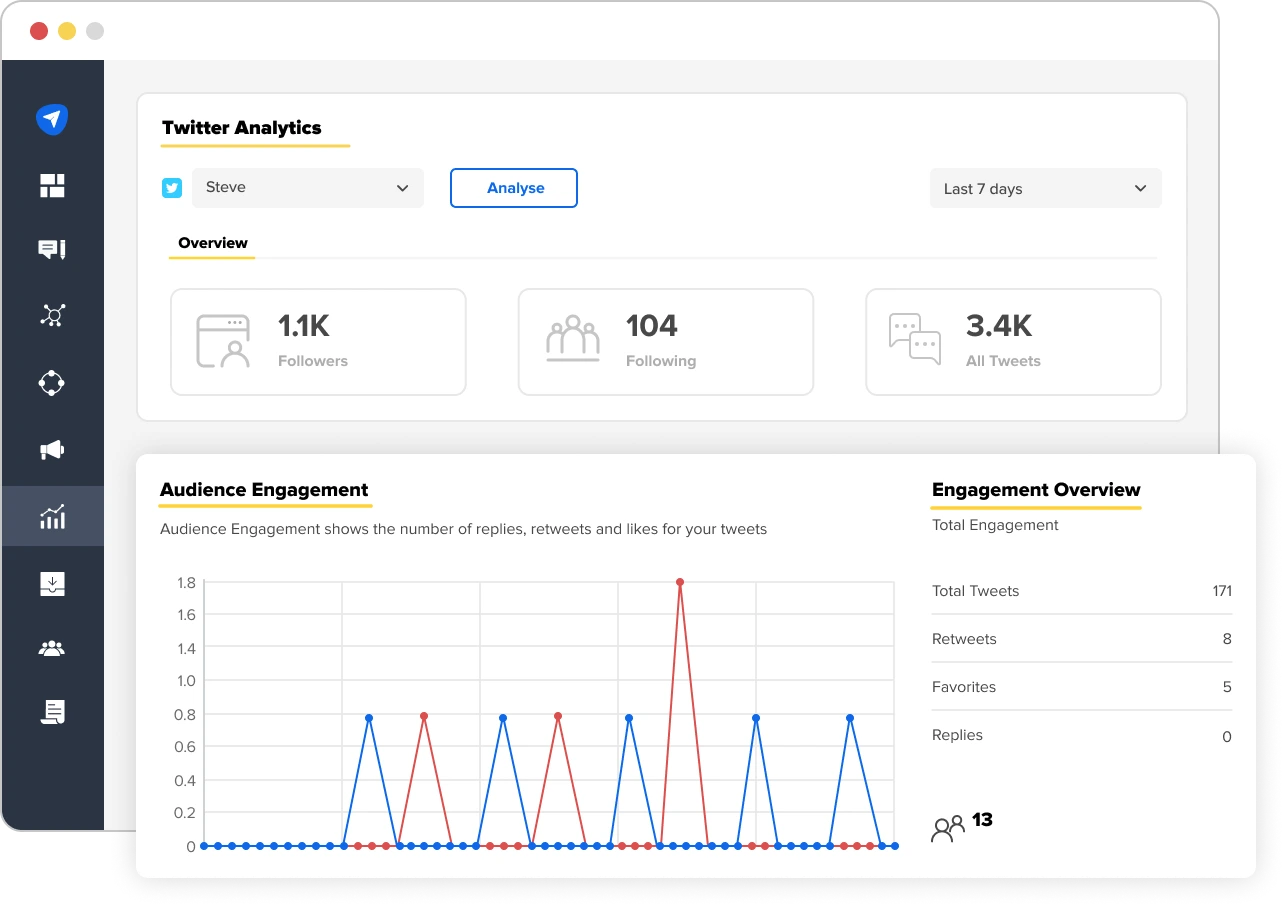Click the 1.8 y-axis label
Screen dimensions: 1286x908
coord(186,582)
